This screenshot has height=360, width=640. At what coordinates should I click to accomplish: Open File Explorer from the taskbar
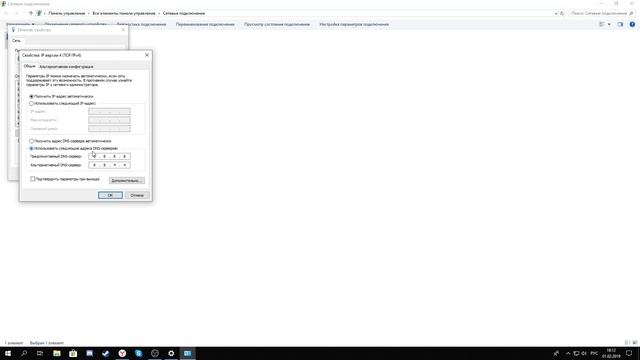click(57, 353)
